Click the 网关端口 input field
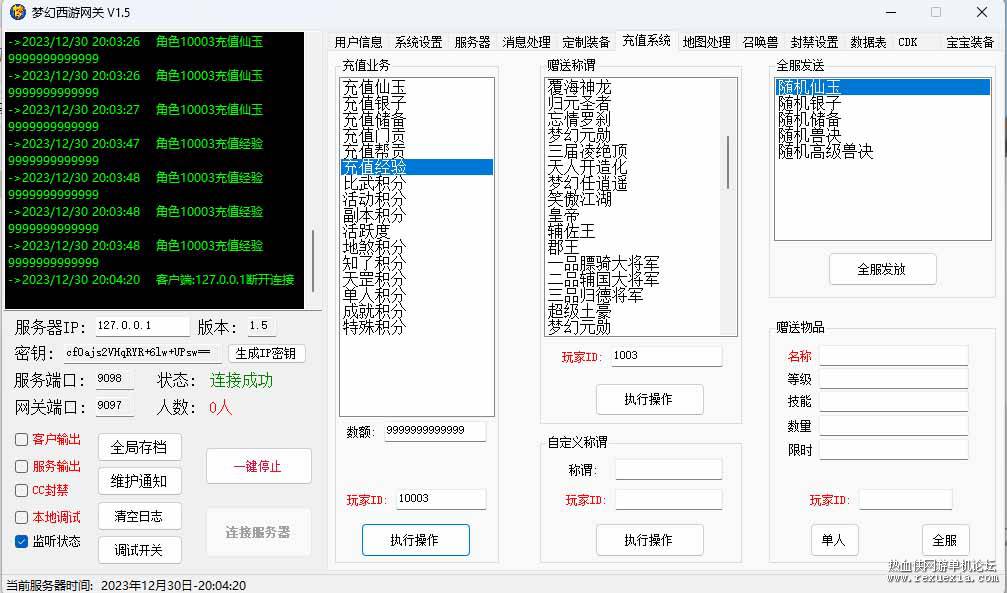The width and height of the screenshot is (1007, 593). pos(115,406)
